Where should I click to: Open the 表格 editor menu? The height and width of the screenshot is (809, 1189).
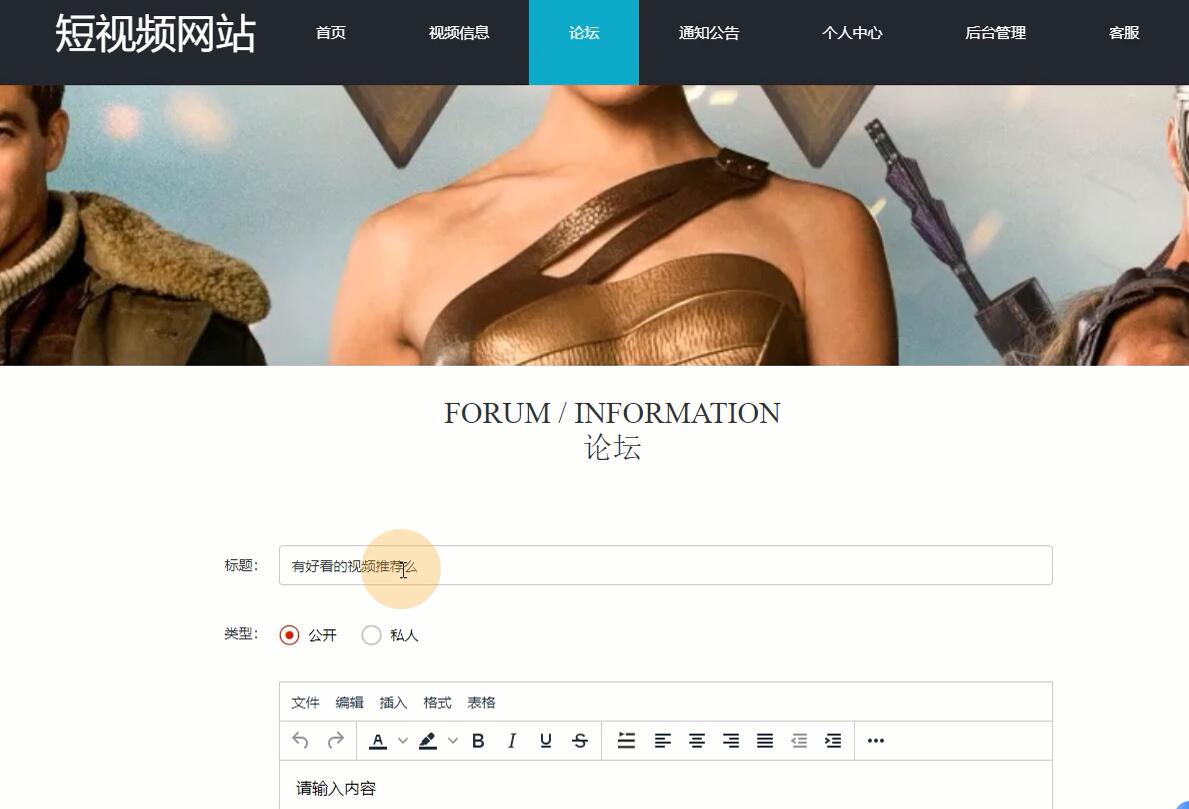point(481,703)
